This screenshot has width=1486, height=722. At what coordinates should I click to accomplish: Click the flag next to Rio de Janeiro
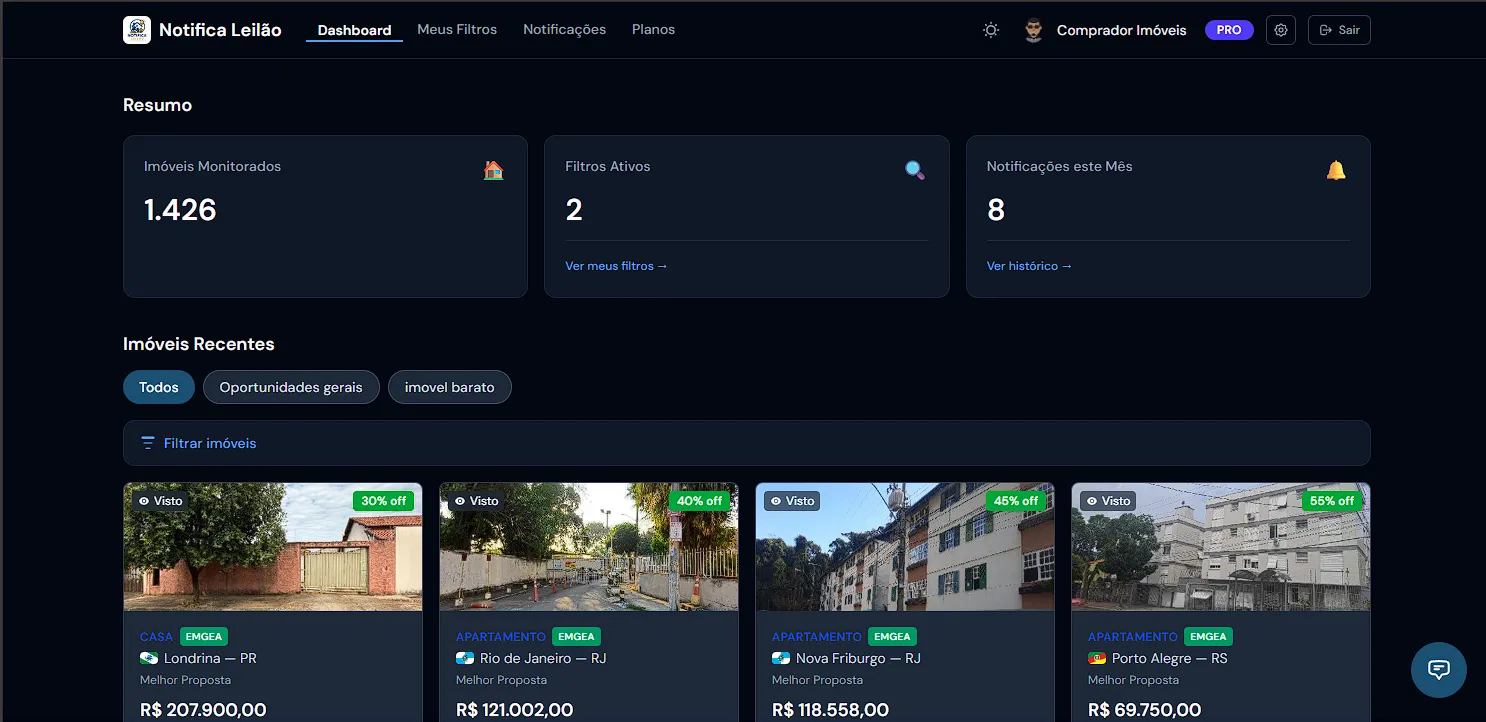coord(465,658)
